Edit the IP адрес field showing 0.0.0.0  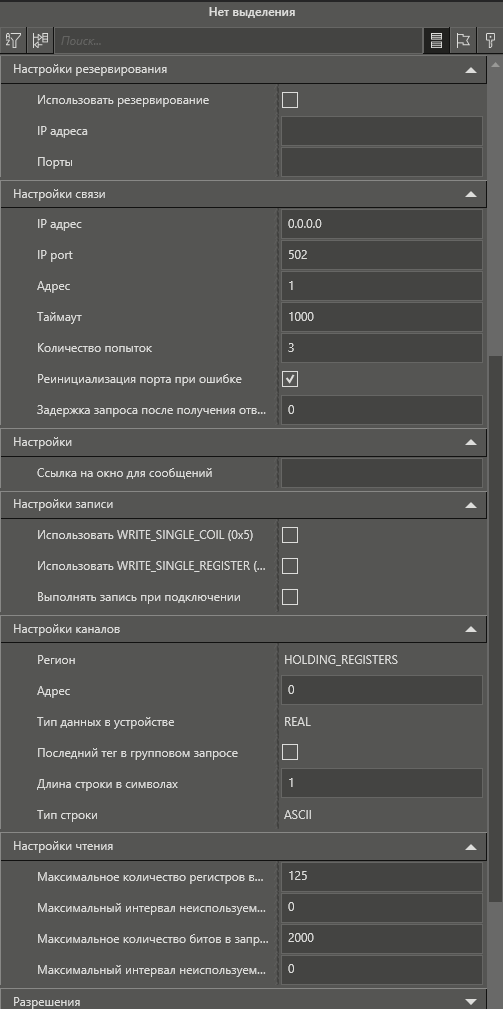click(382, 224)
